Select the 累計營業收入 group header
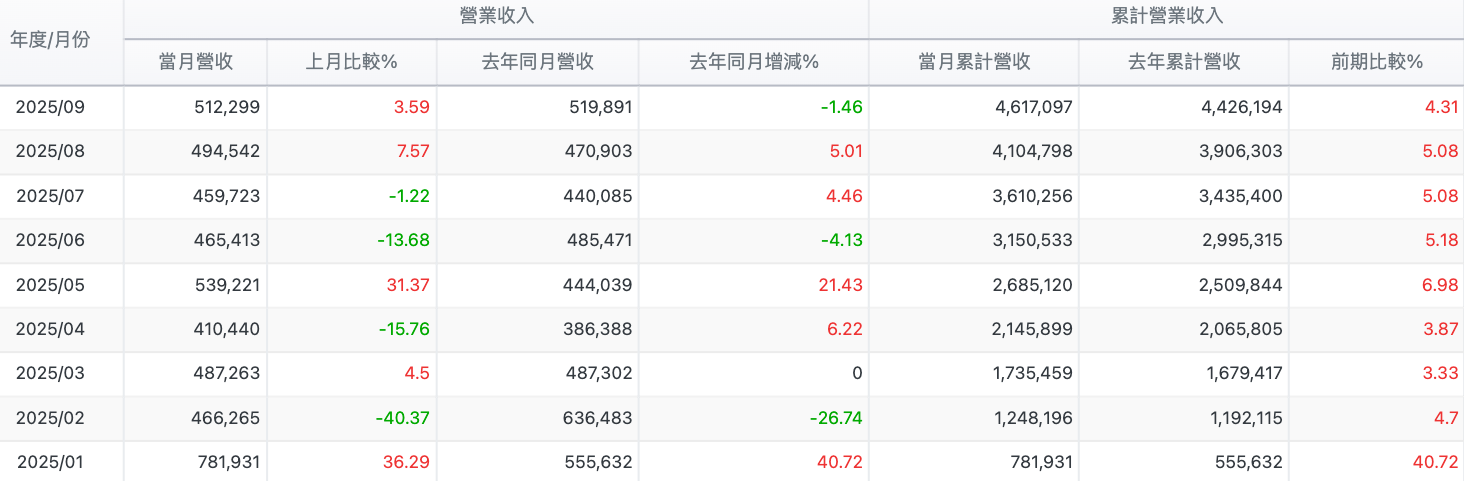This screenshot has height=481, width=1464. 1166,17
